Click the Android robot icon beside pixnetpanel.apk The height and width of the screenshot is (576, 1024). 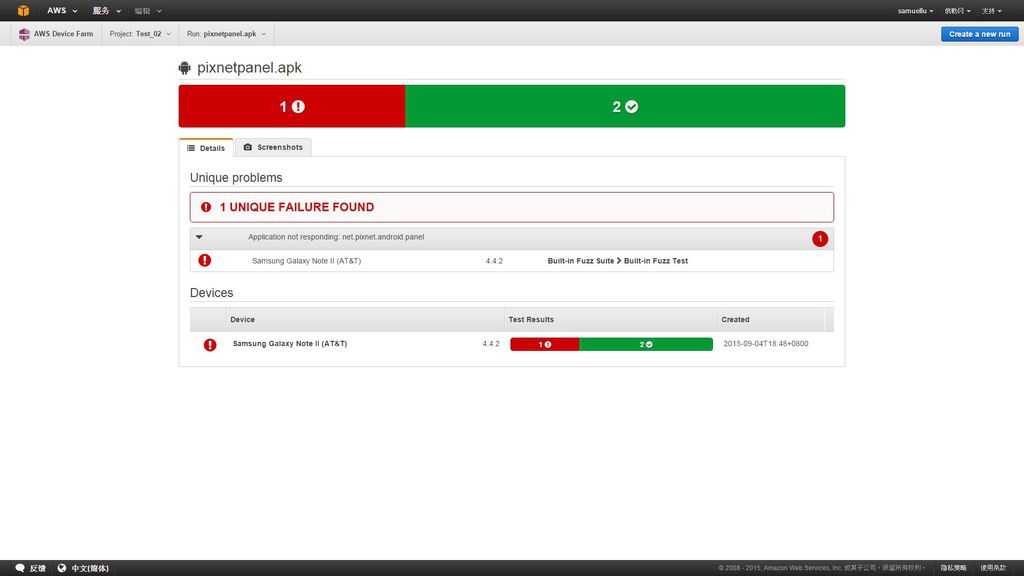pos(185,67)
